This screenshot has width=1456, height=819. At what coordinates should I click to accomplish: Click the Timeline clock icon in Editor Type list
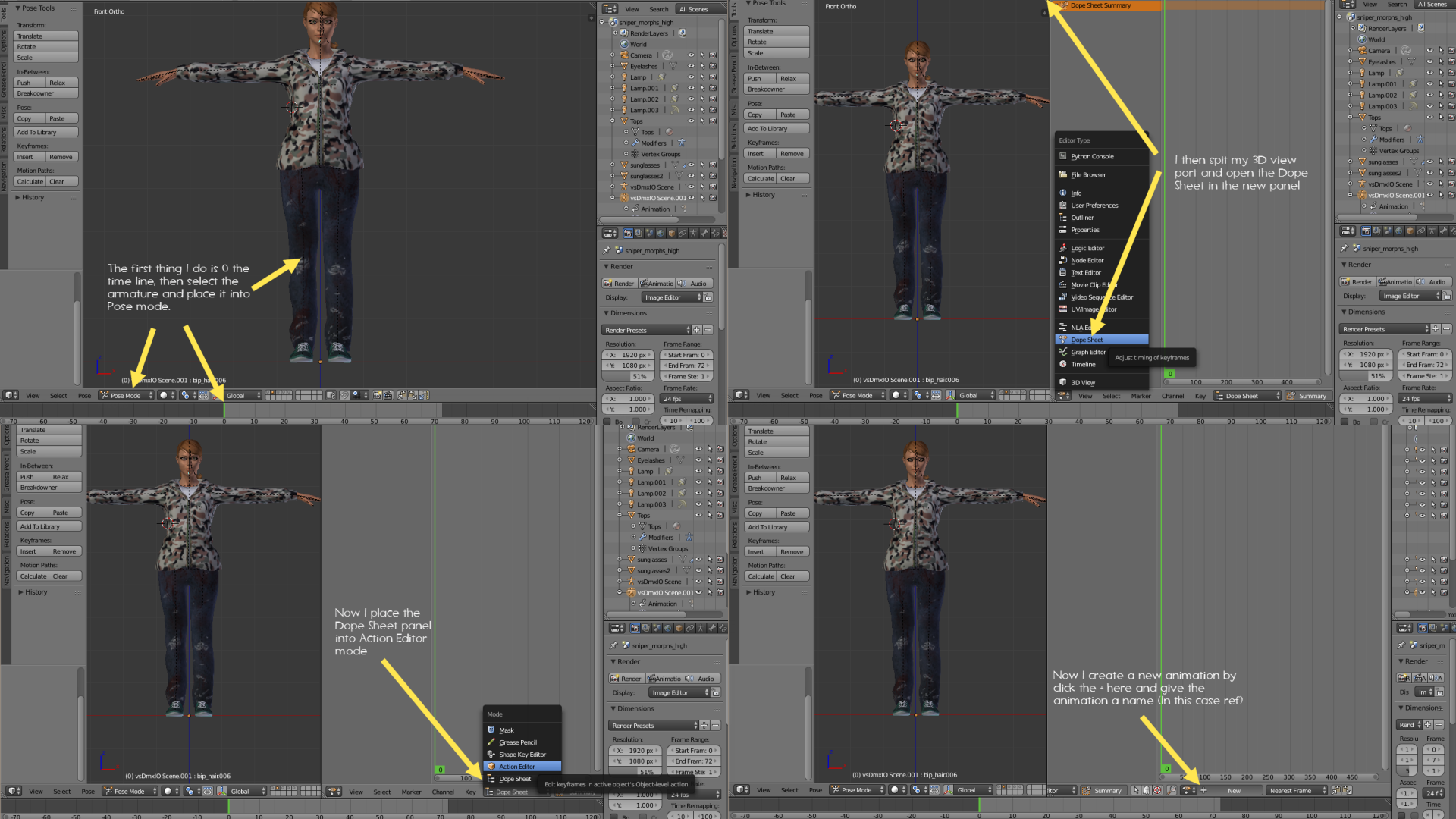tap(1063, 364)
